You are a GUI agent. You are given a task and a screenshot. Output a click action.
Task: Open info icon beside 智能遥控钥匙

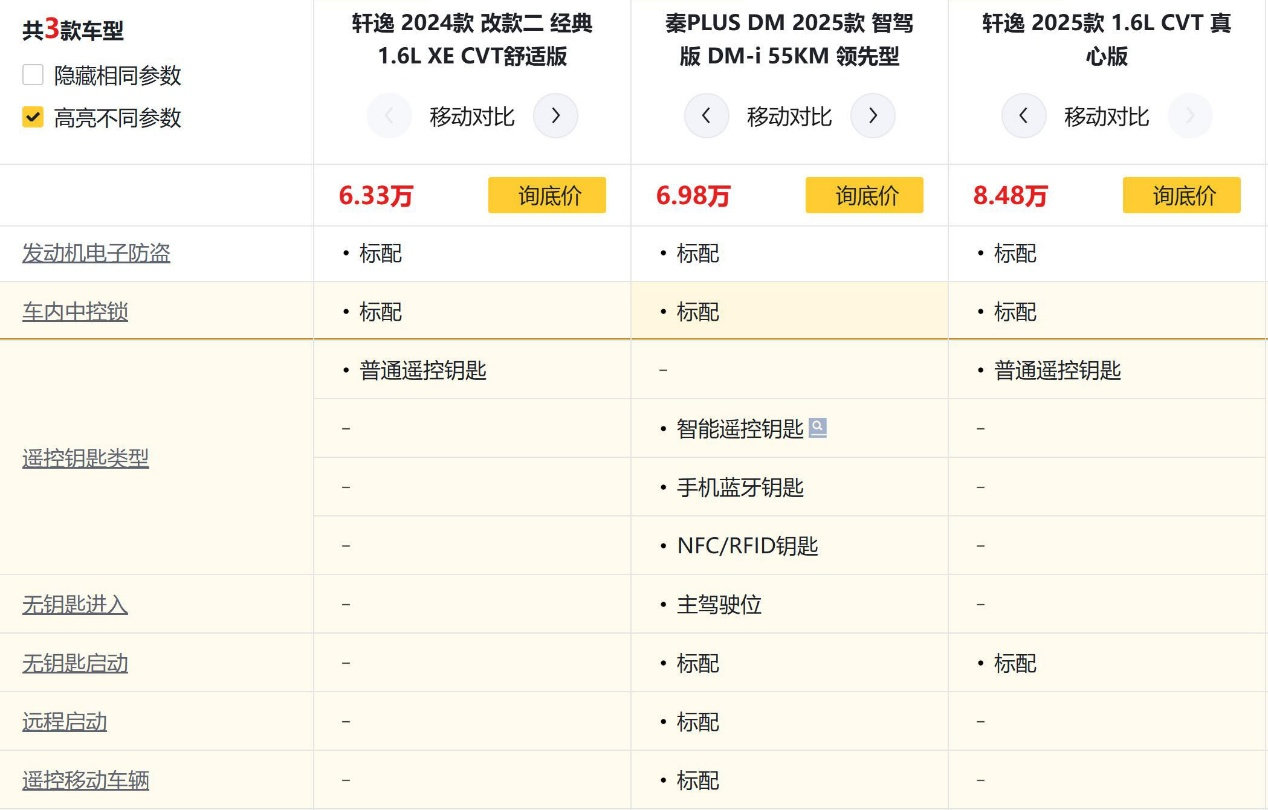pyautogui.click(x=818, y=428)
